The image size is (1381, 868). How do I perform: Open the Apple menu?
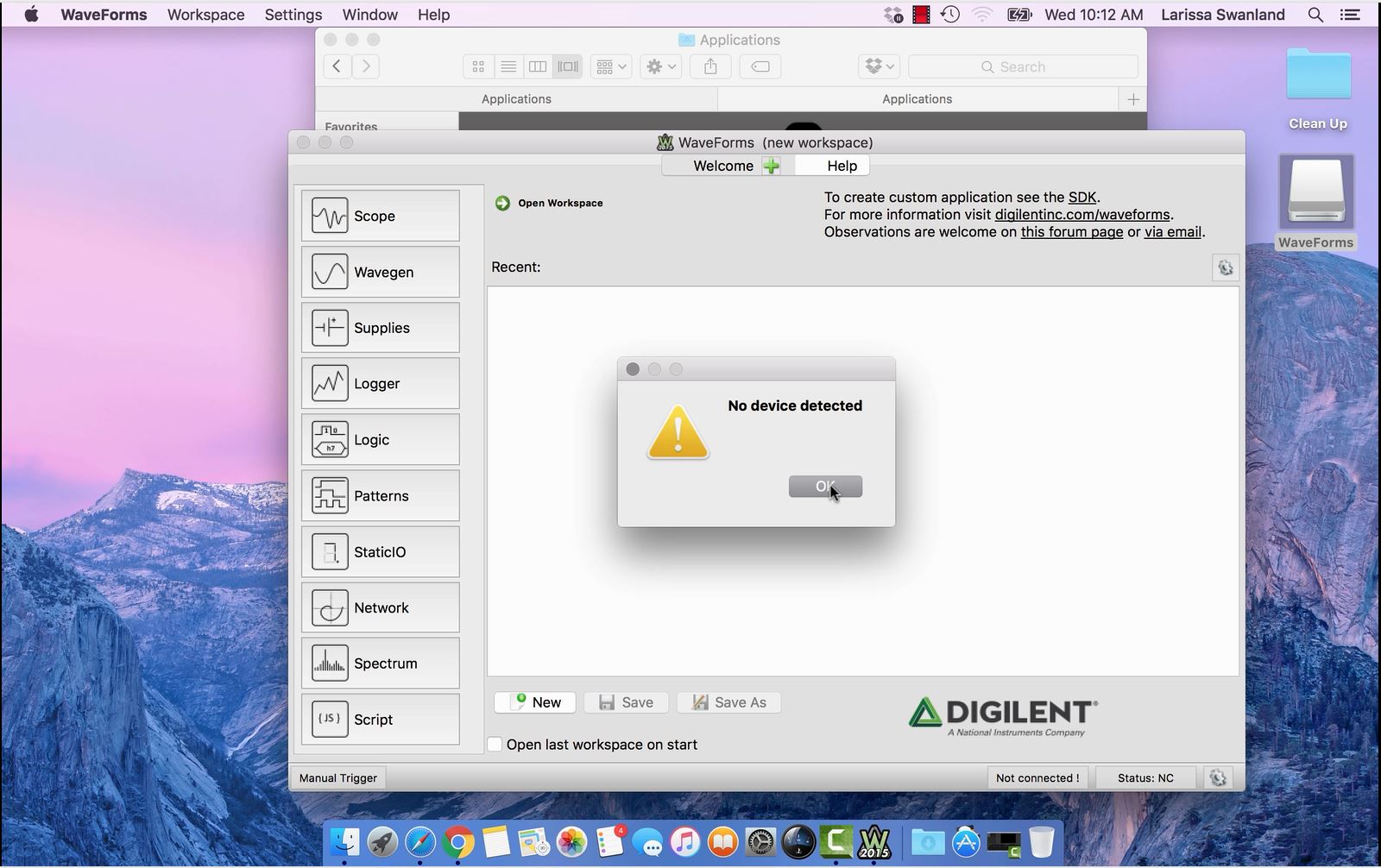pyautogui.click(x=31, y=15)
